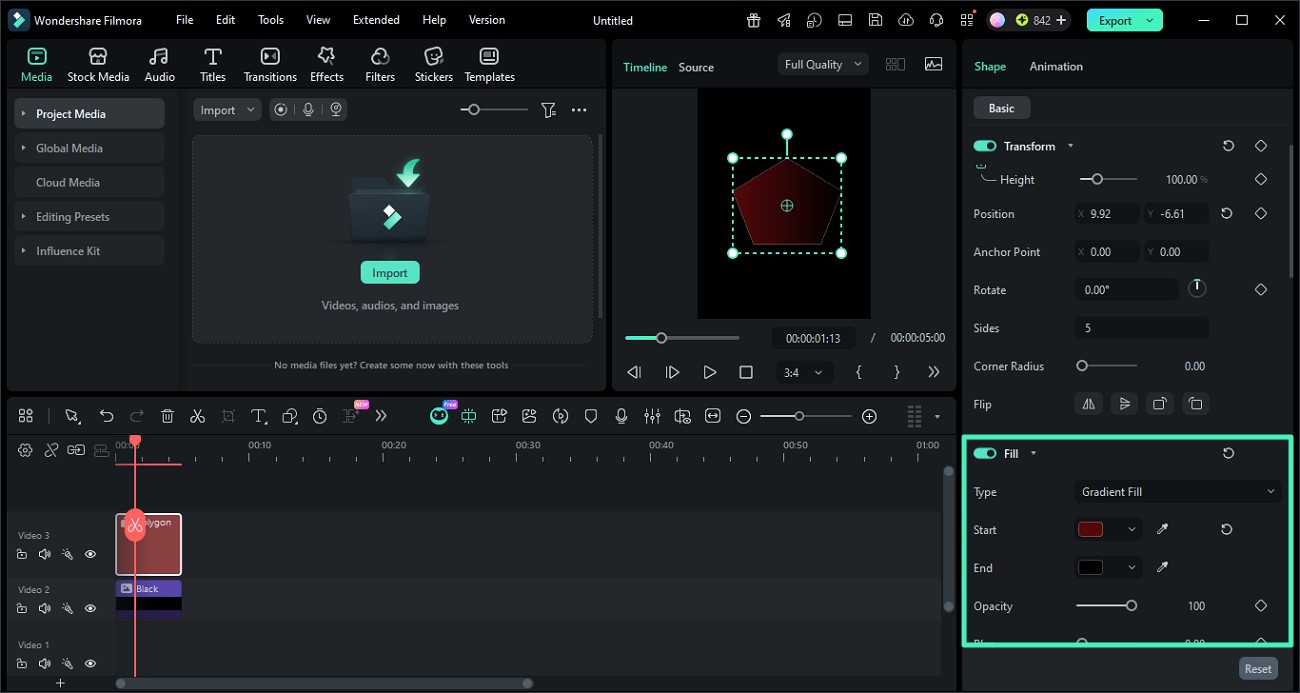
Task: Mute the Video 2 track
Action: point(44,608)
